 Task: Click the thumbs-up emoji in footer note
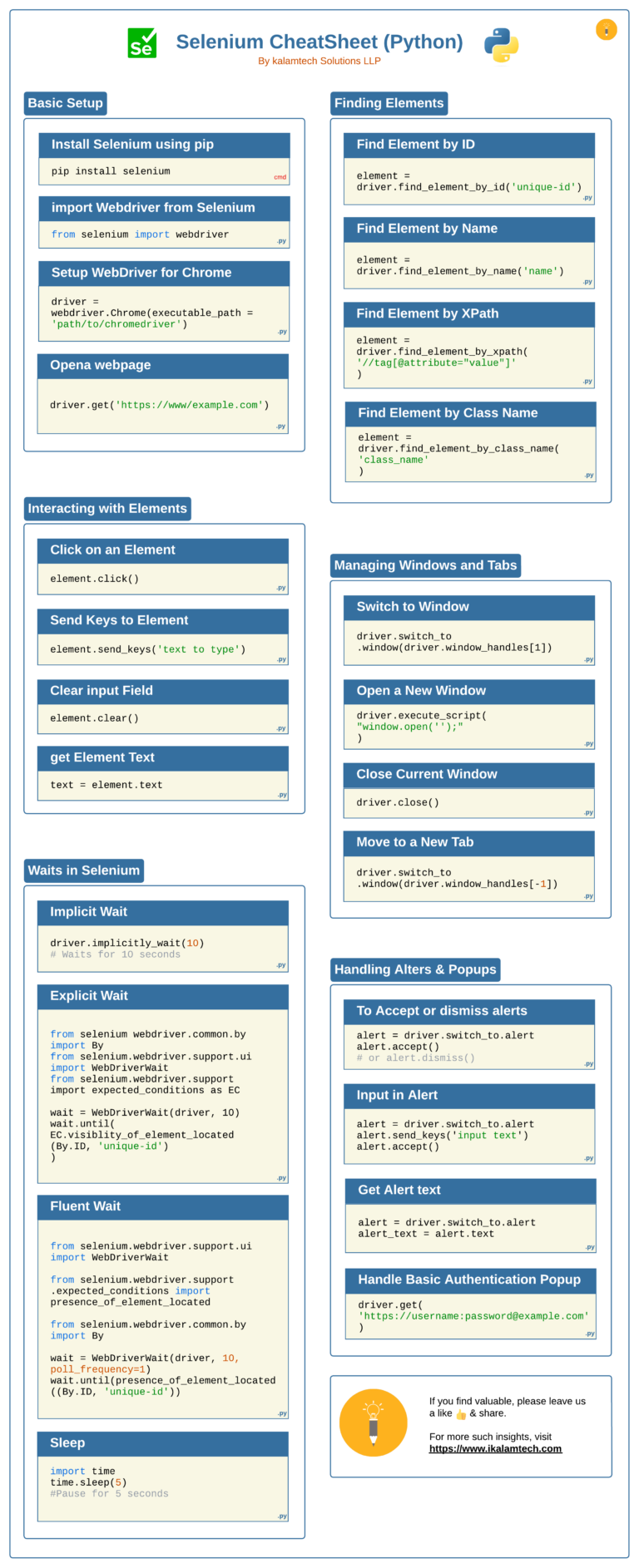point(461,1414)
